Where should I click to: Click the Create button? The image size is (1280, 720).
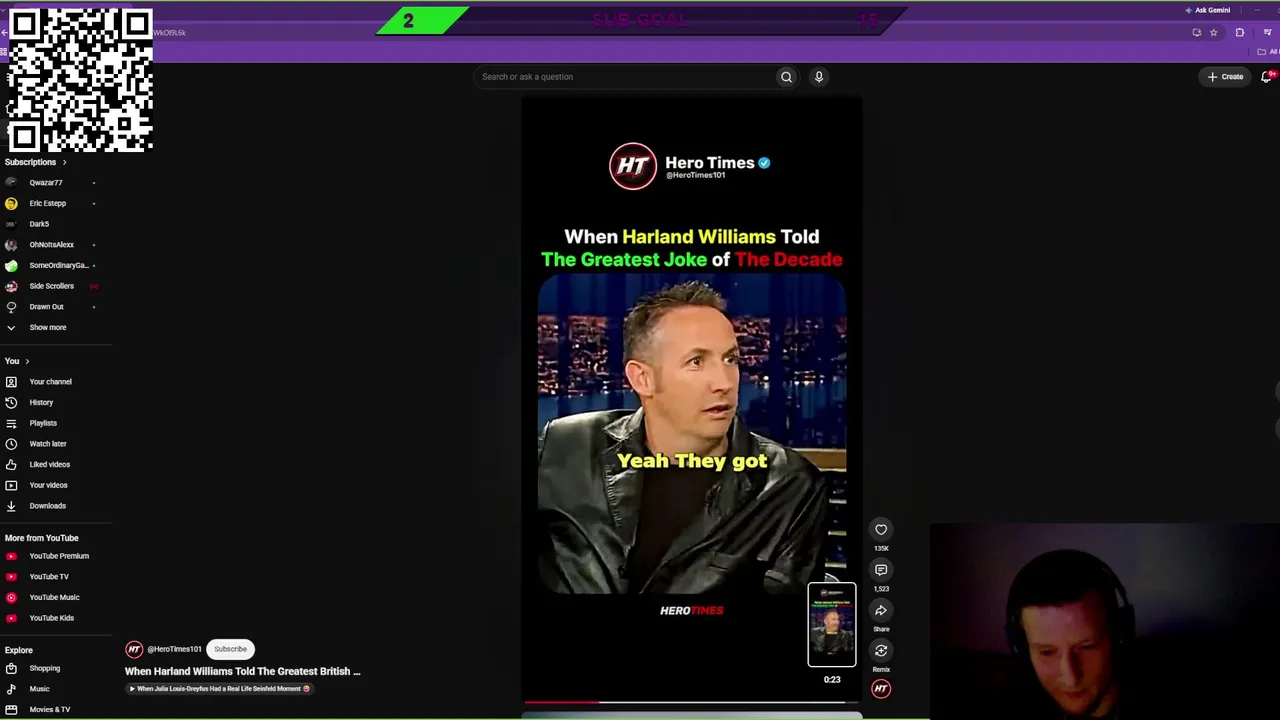click(1225, 77)
